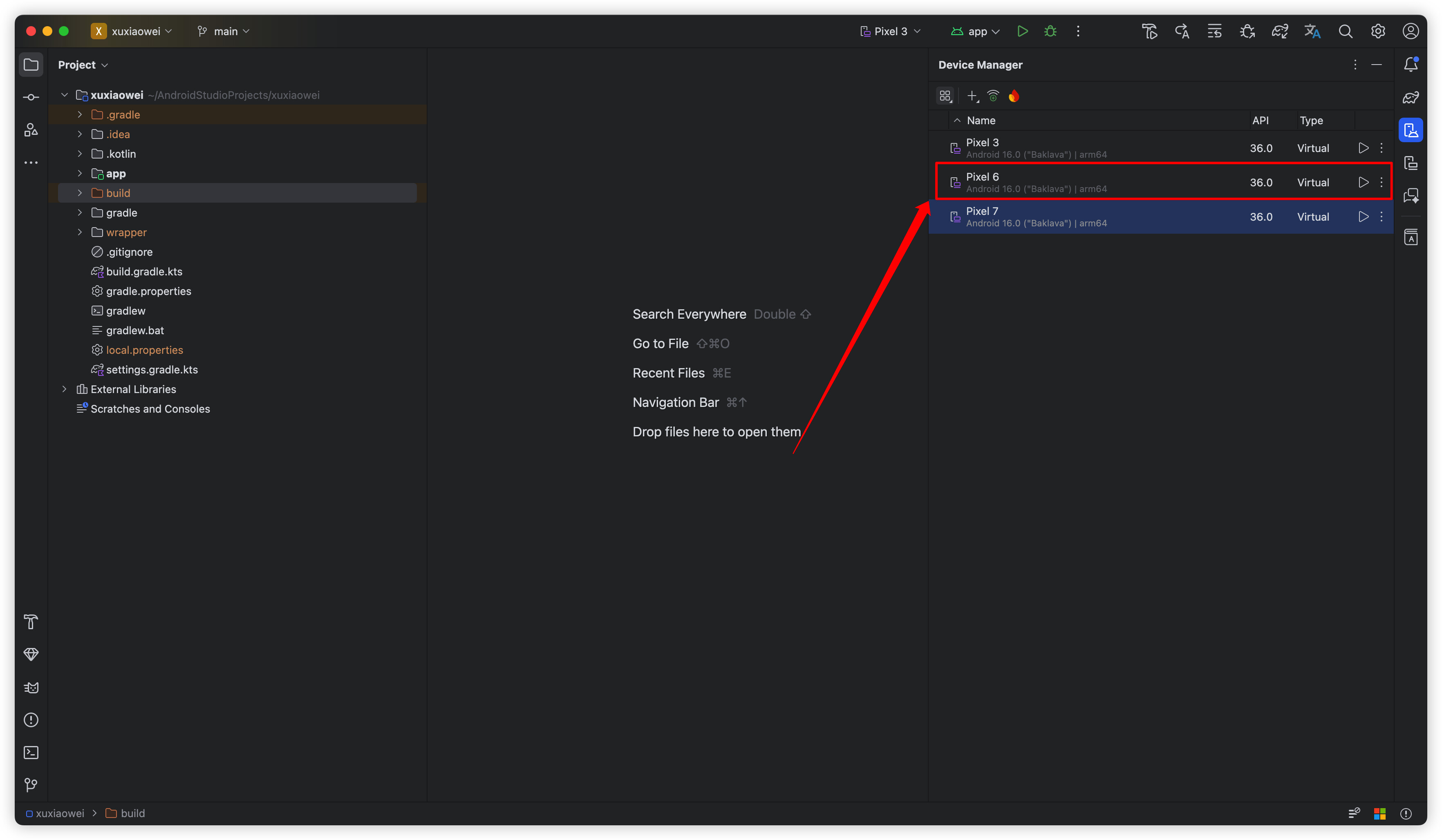Sort devices by Name column header
The image size is (1442, 840).
[981, 121]
